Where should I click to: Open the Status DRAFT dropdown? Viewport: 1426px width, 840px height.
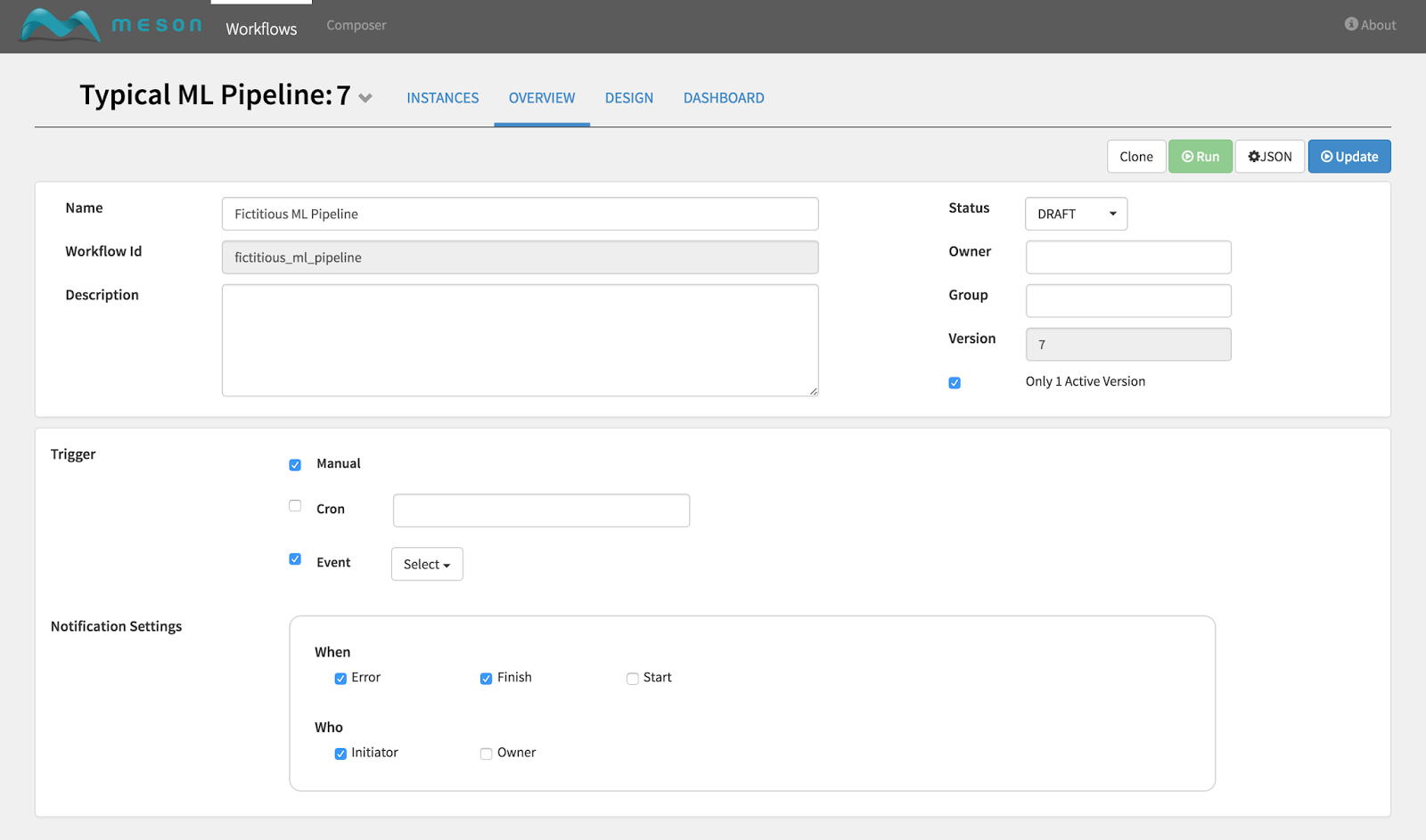pyautogui.click(x=1076, y=214)
